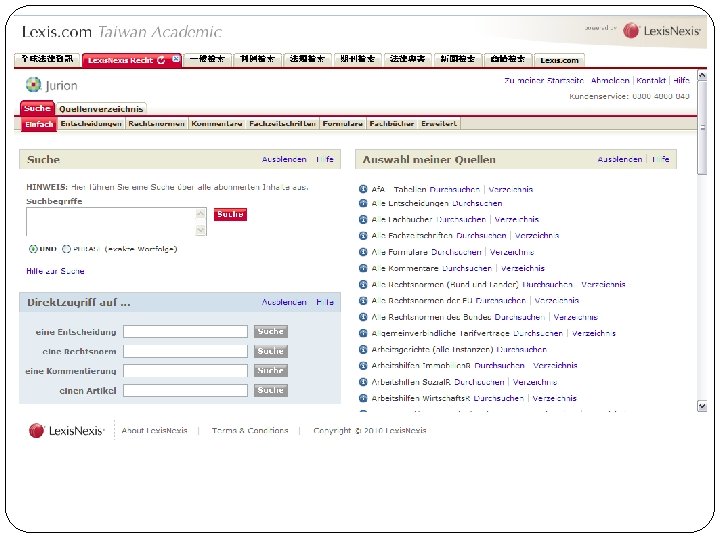Open info icon for Arbeitshilfen WirtschaftsR
Image resolution: width=720 pixels, height=540 pixels.
tap(363, 398)
